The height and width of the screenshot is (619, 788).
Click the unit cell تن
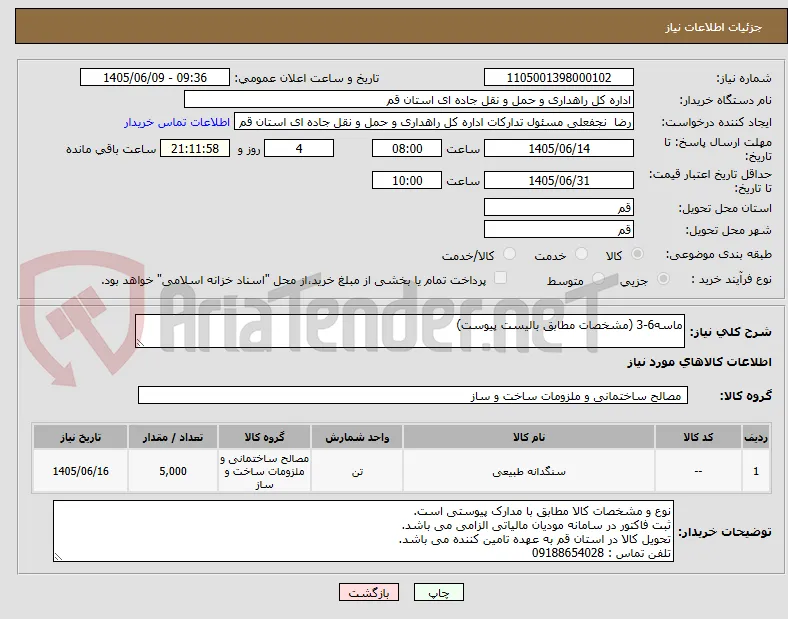click(x=357, y=471)
